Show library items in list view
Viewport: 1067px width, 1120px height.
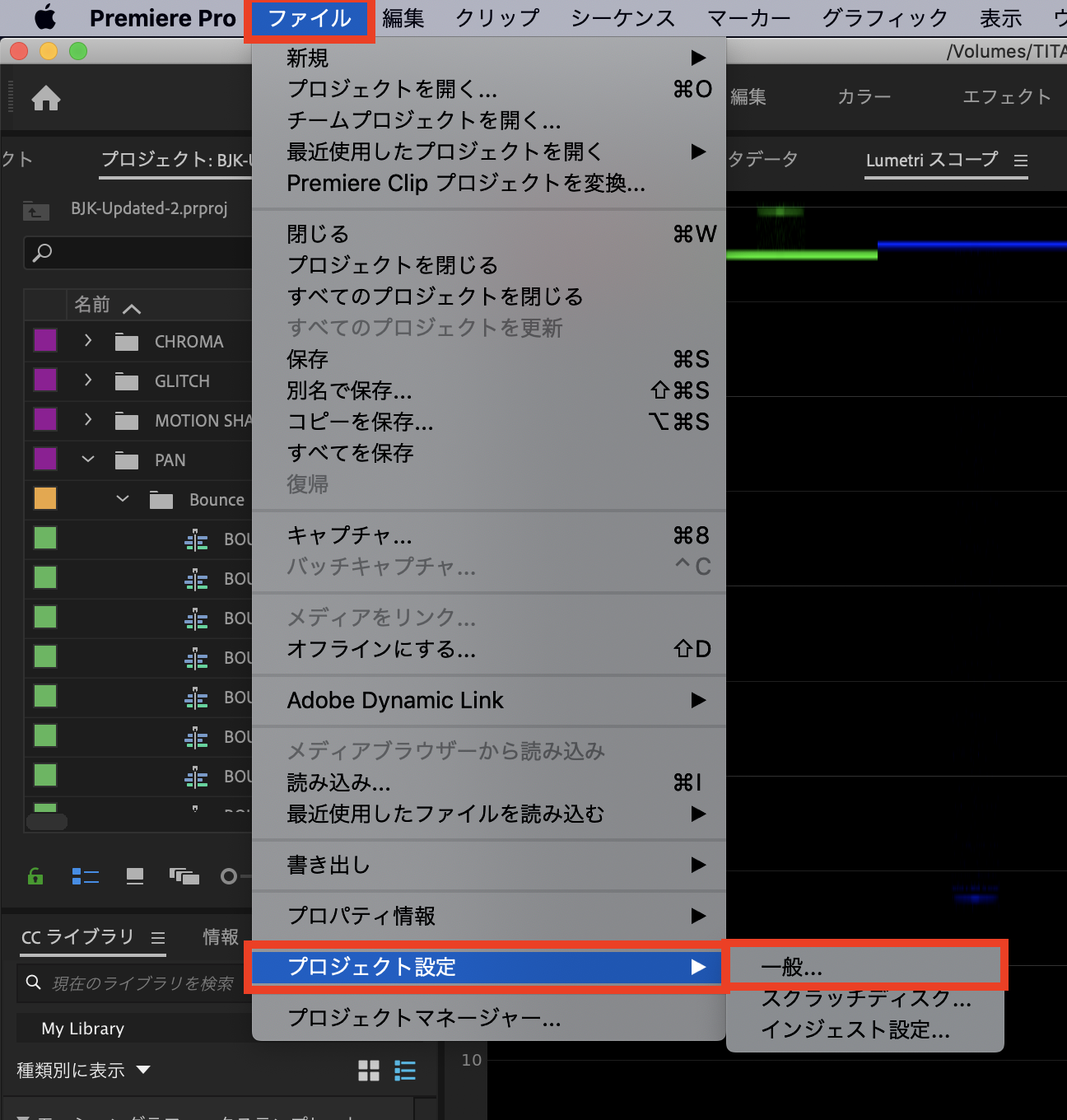pyautogui.click(x=405, y=1071)
